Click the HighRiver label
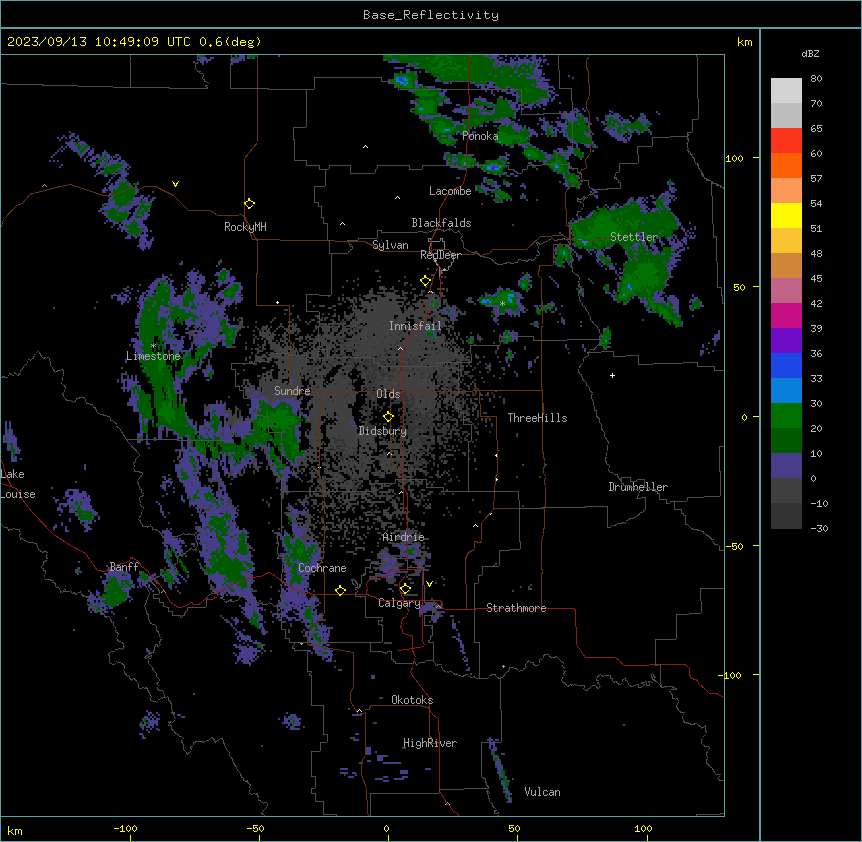This screenshot has width=862, height=842. [430, 743]
